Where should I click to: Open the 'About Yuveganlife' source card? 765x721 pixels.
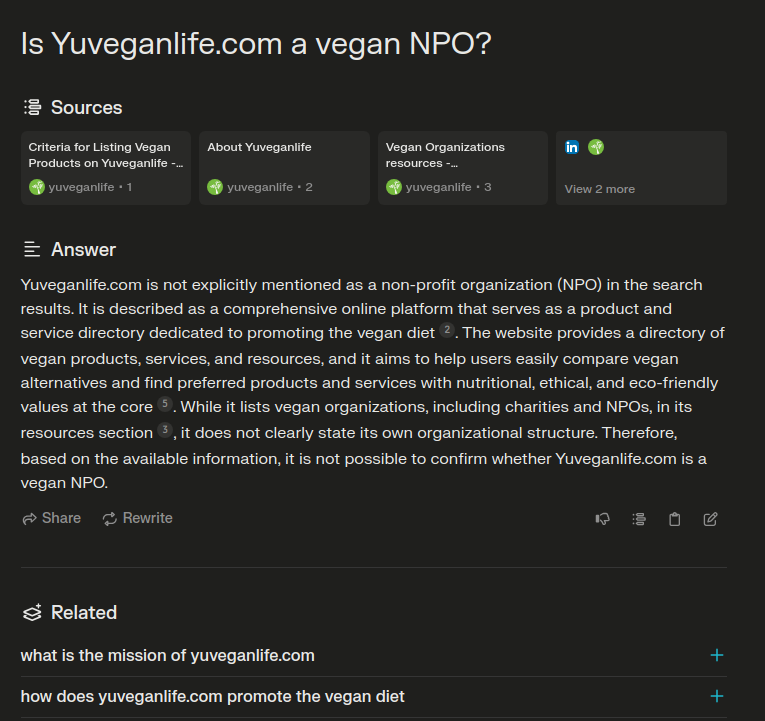click(284, 168)
